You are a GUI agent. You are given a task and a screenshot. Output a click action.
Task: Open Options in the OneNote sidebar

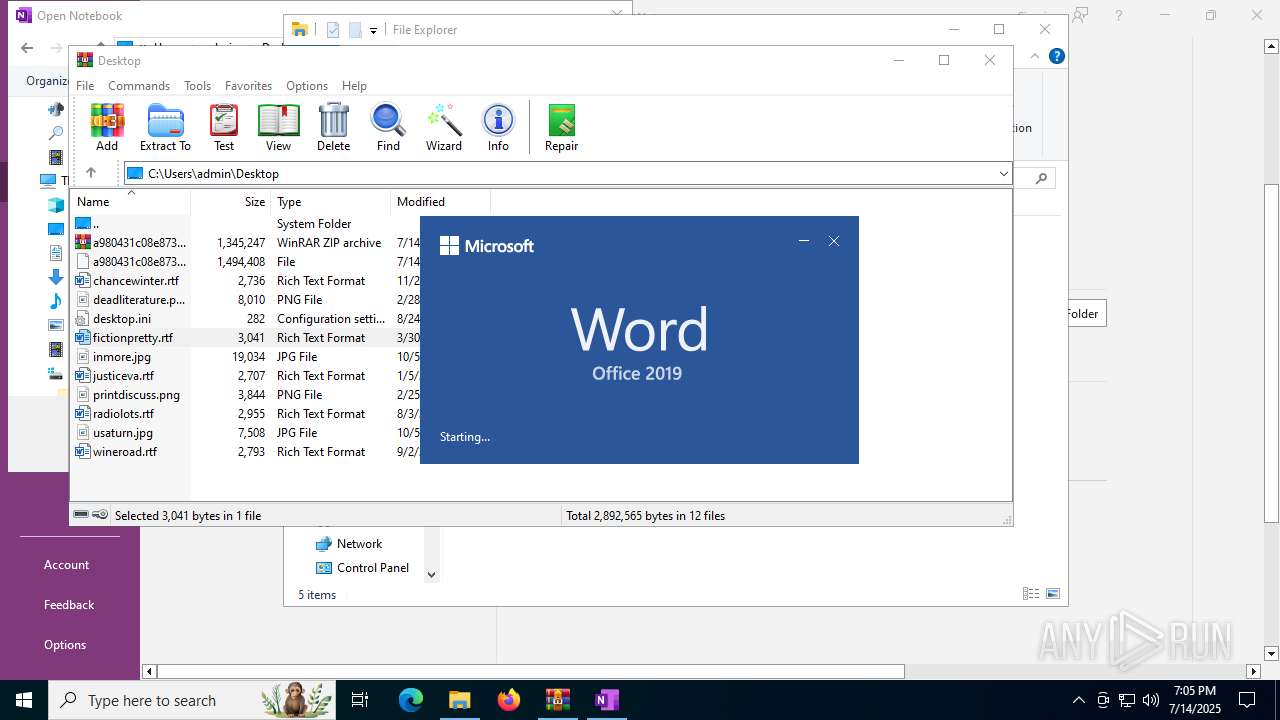(x=65, y=645)
